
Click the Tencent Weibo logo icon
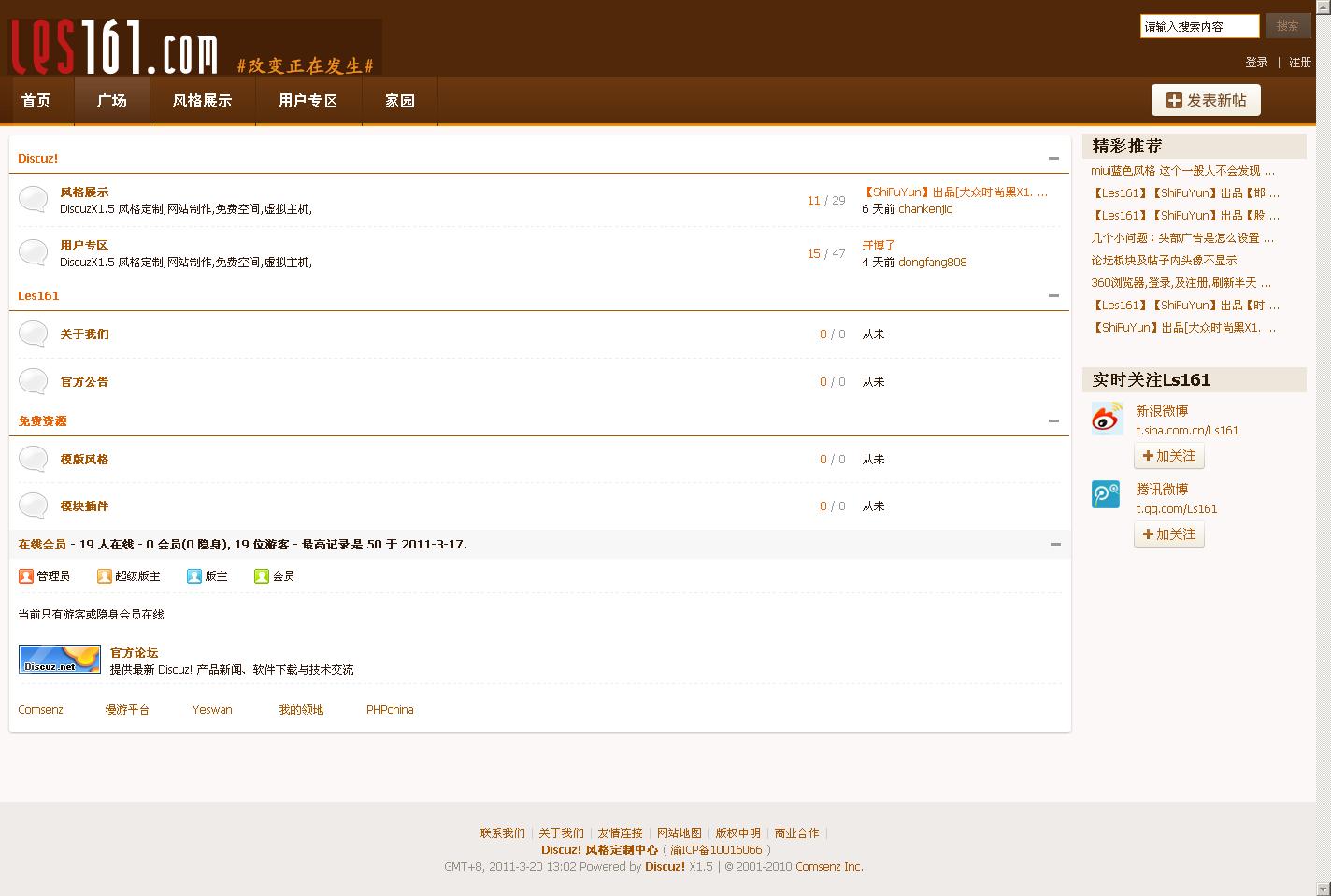tap(1106, 494)
